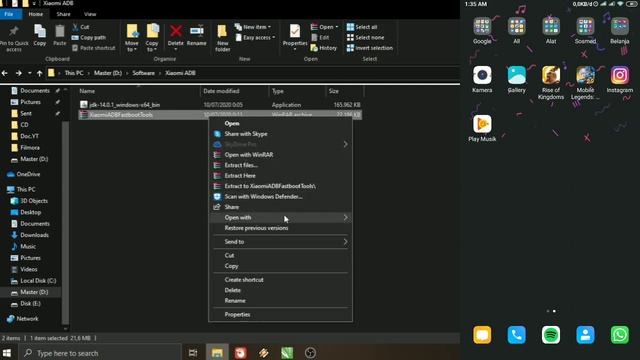Open the New item dropdown
640x360 pixels.
[x=253, y=27]
